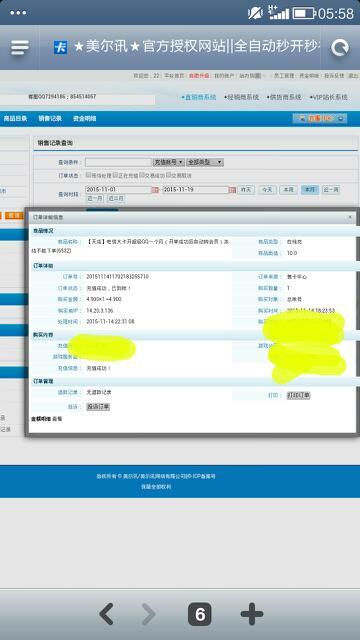Click the orange button left of dialog

(15, 216)
